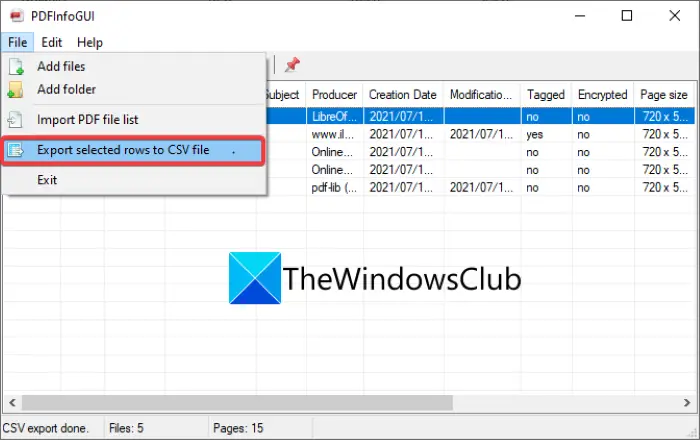
Task: Click Modification date in the pdf-lib row
Action: tap(482, 187)
